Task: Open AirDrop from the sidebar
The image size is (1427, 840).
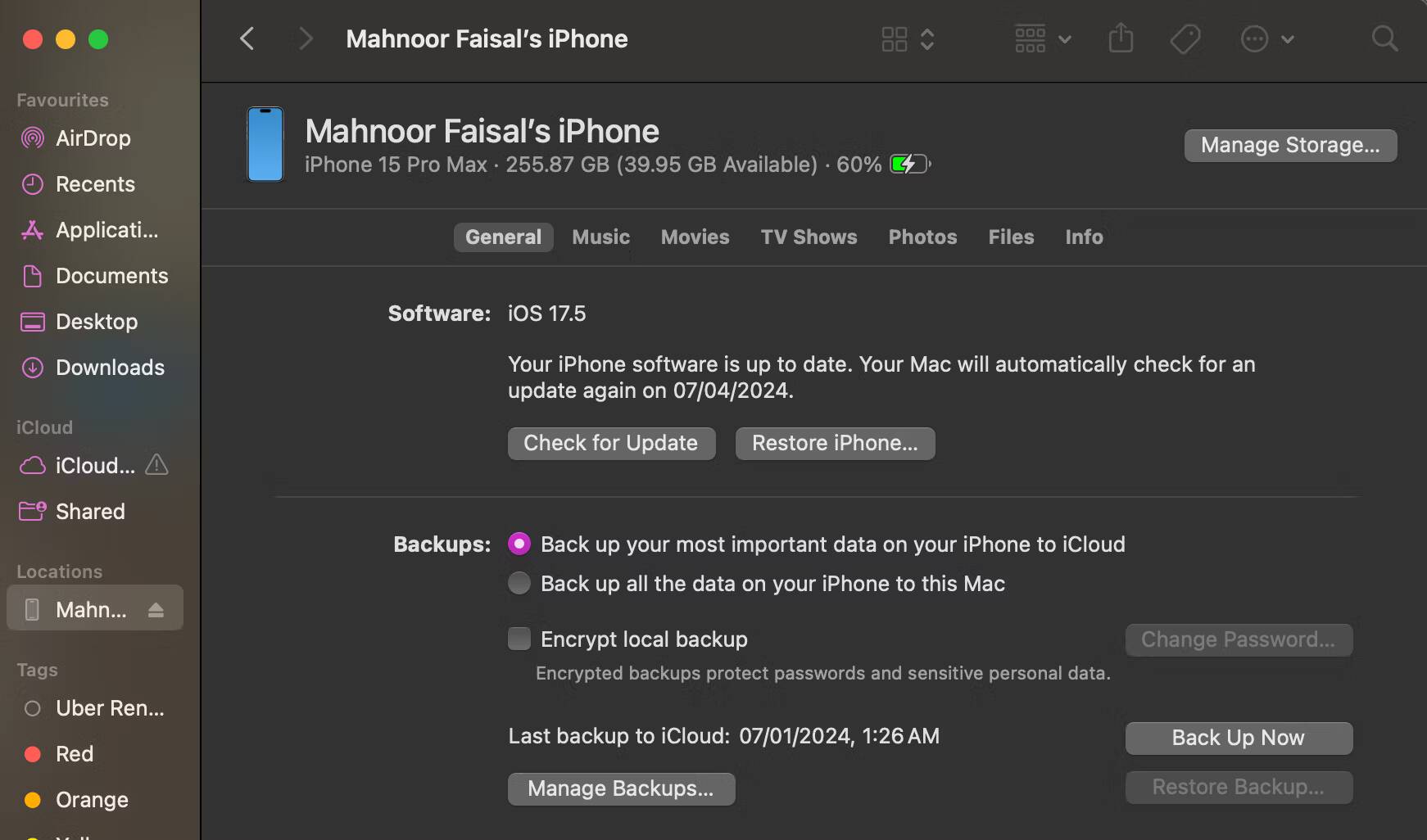Action: coord(93,138)
